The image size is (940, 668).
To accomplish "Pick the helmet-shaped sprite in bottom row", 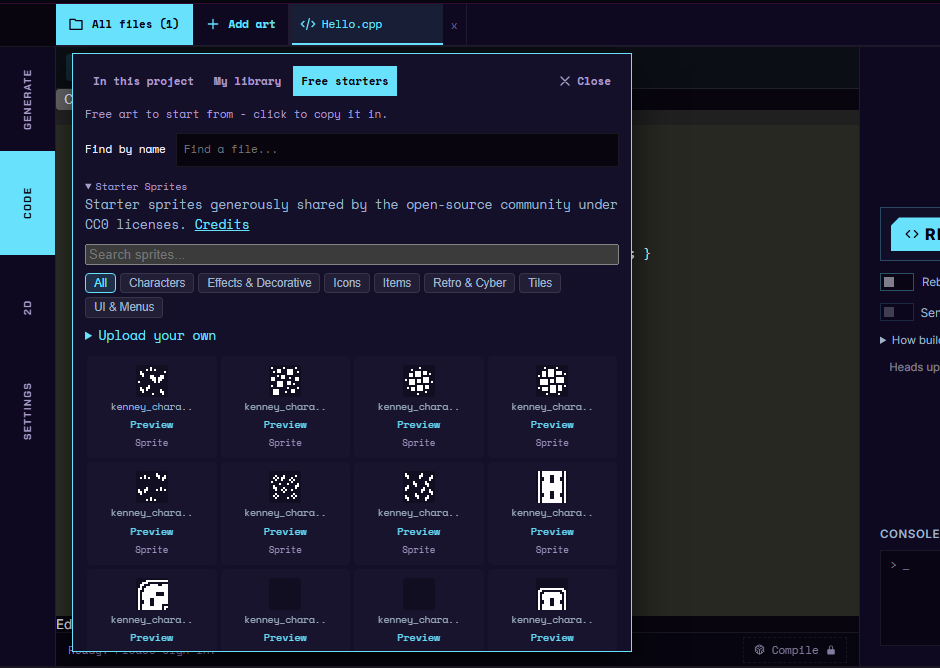I will 552,595.
